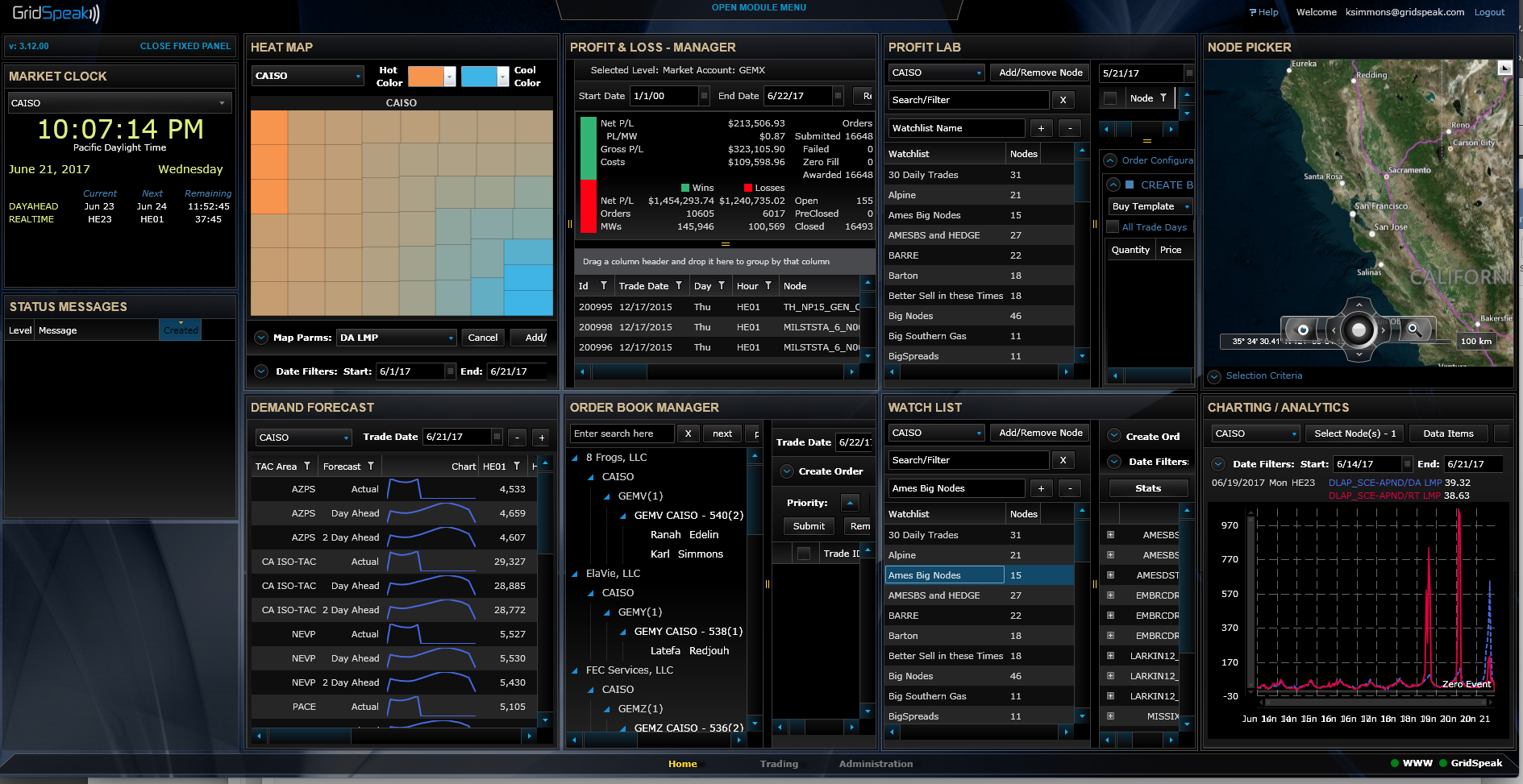Open the Charting / Analytics CAISO dropdown

[x=1255, y=433]
